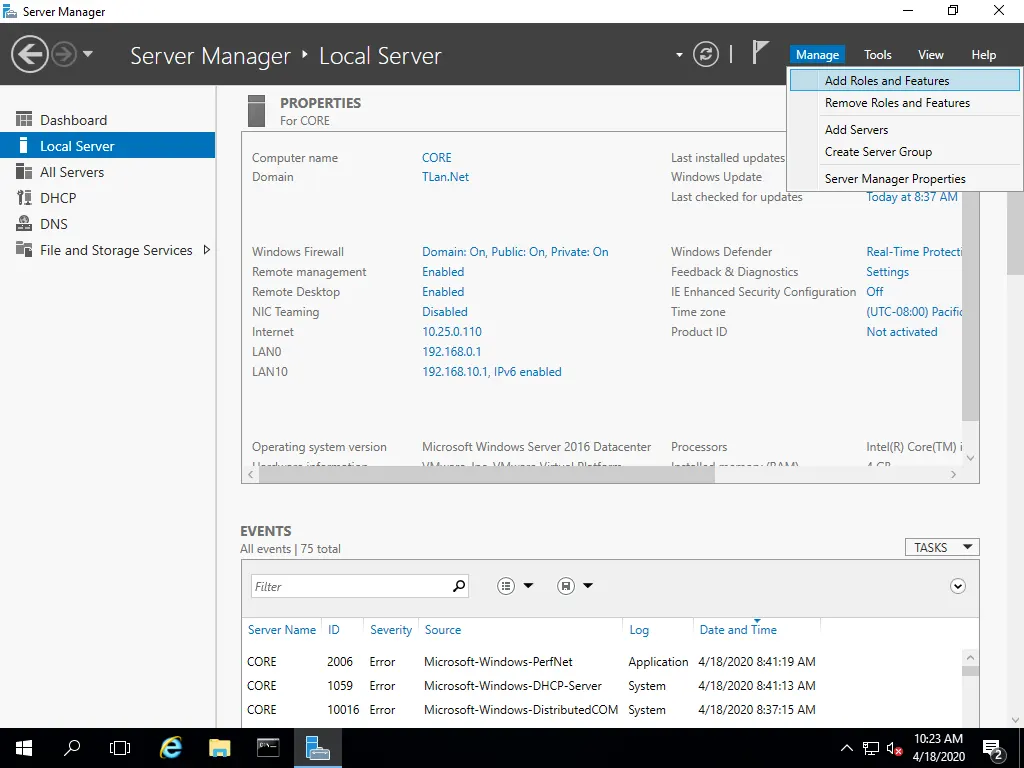The image size is (1024, 768).
Task: Open the navigation history dropdown arrow
Action: pos(88,54)
